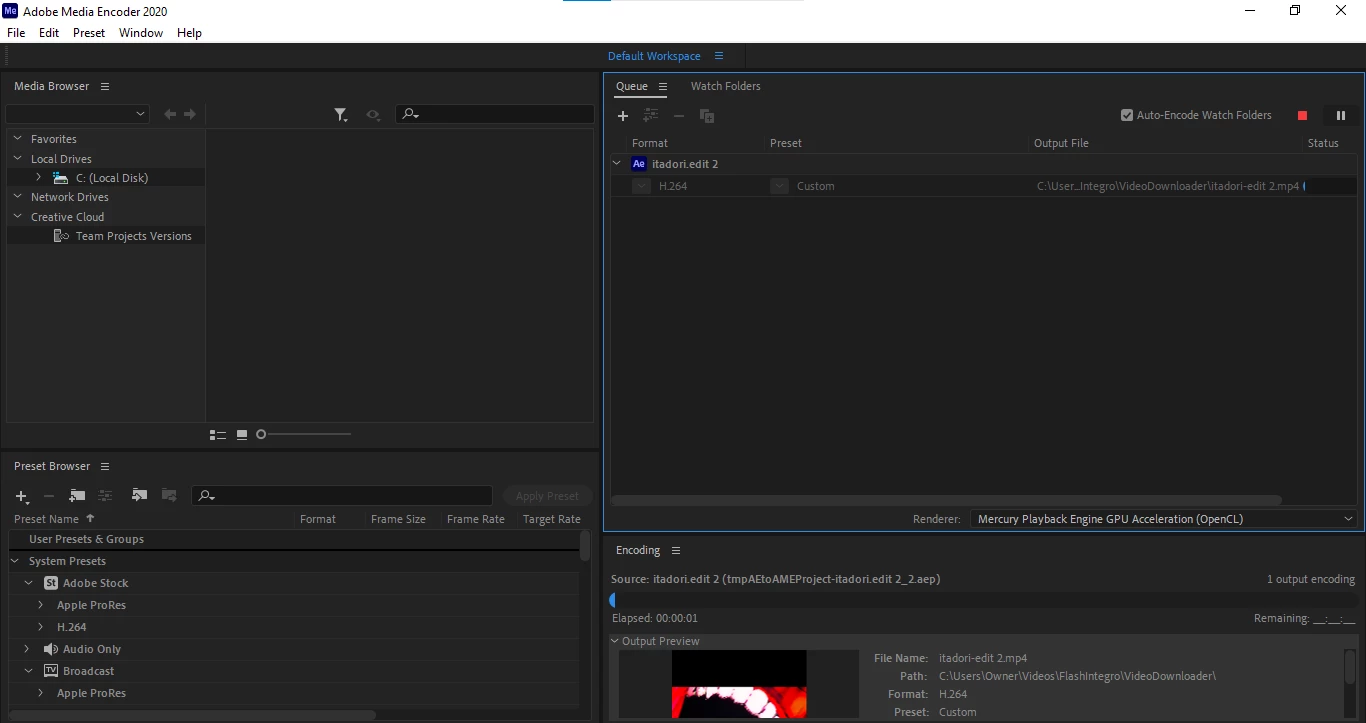Open the Default Workspace menu icon

click(x=719, y=56)
